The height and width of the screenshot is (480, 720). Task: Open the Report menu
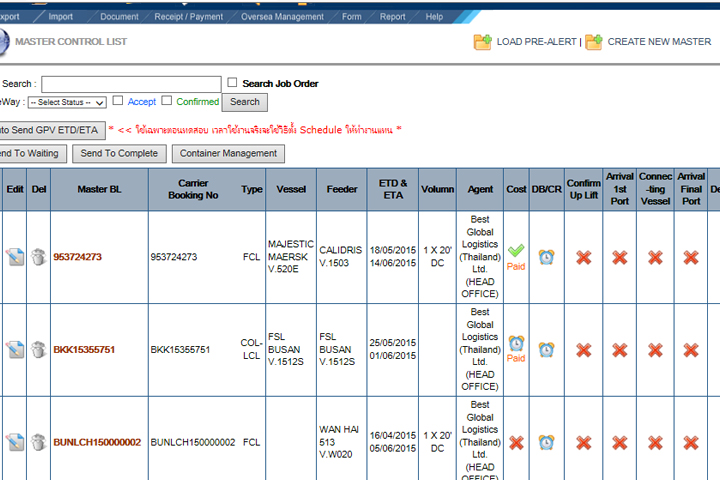point(392,17)
